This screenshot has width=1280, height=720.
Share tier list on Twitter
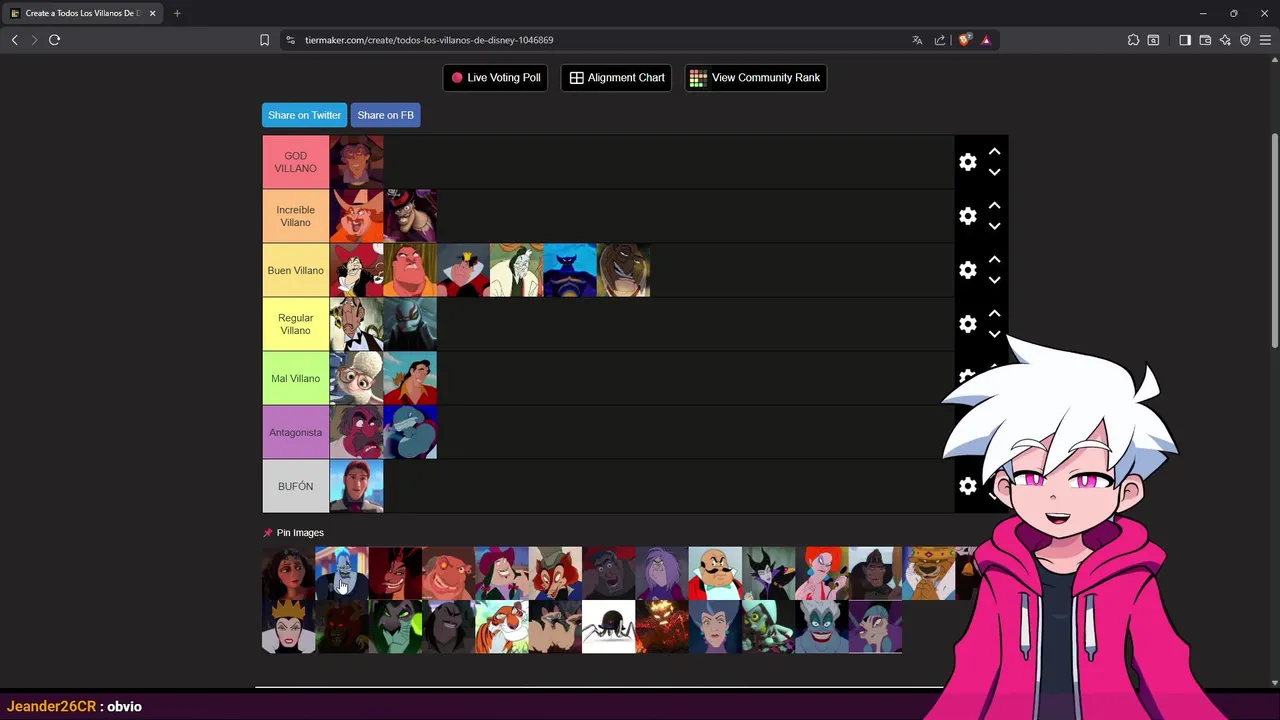304,115
